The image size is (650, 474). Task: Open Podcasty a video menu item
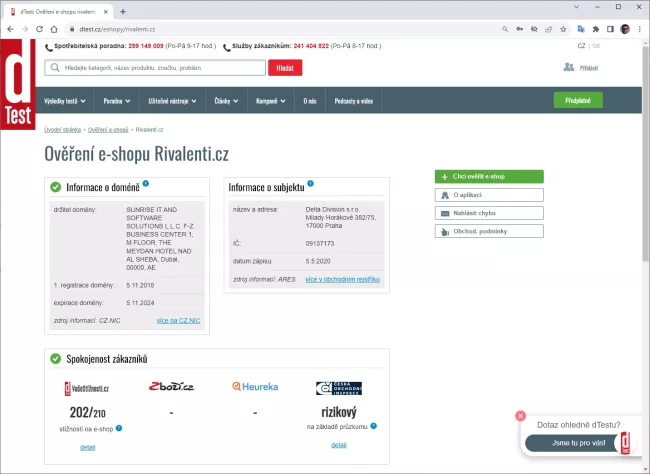coord(353,101)
